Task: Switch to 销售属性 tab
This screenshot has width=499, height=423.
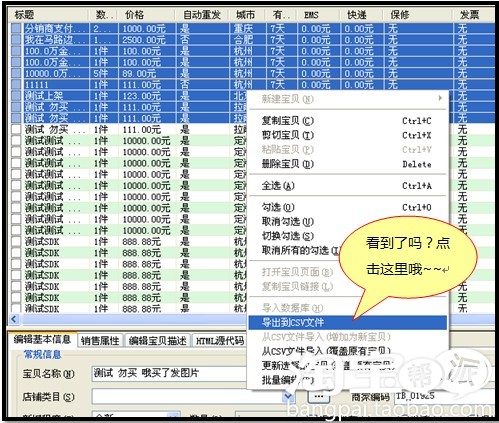Action: [100, 341]
